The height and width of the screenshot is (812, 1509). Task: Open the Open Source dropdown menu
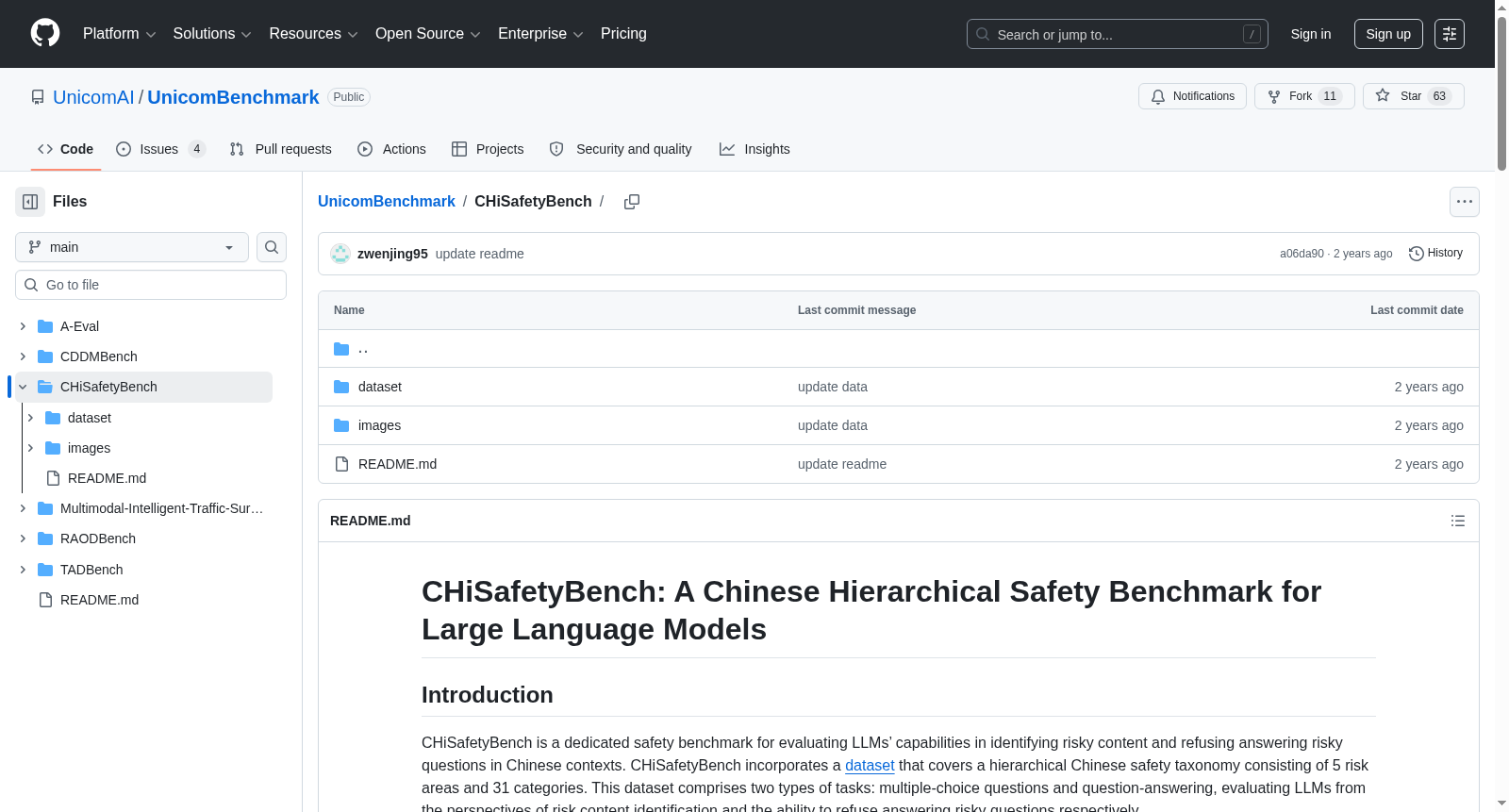pos(428,34)
